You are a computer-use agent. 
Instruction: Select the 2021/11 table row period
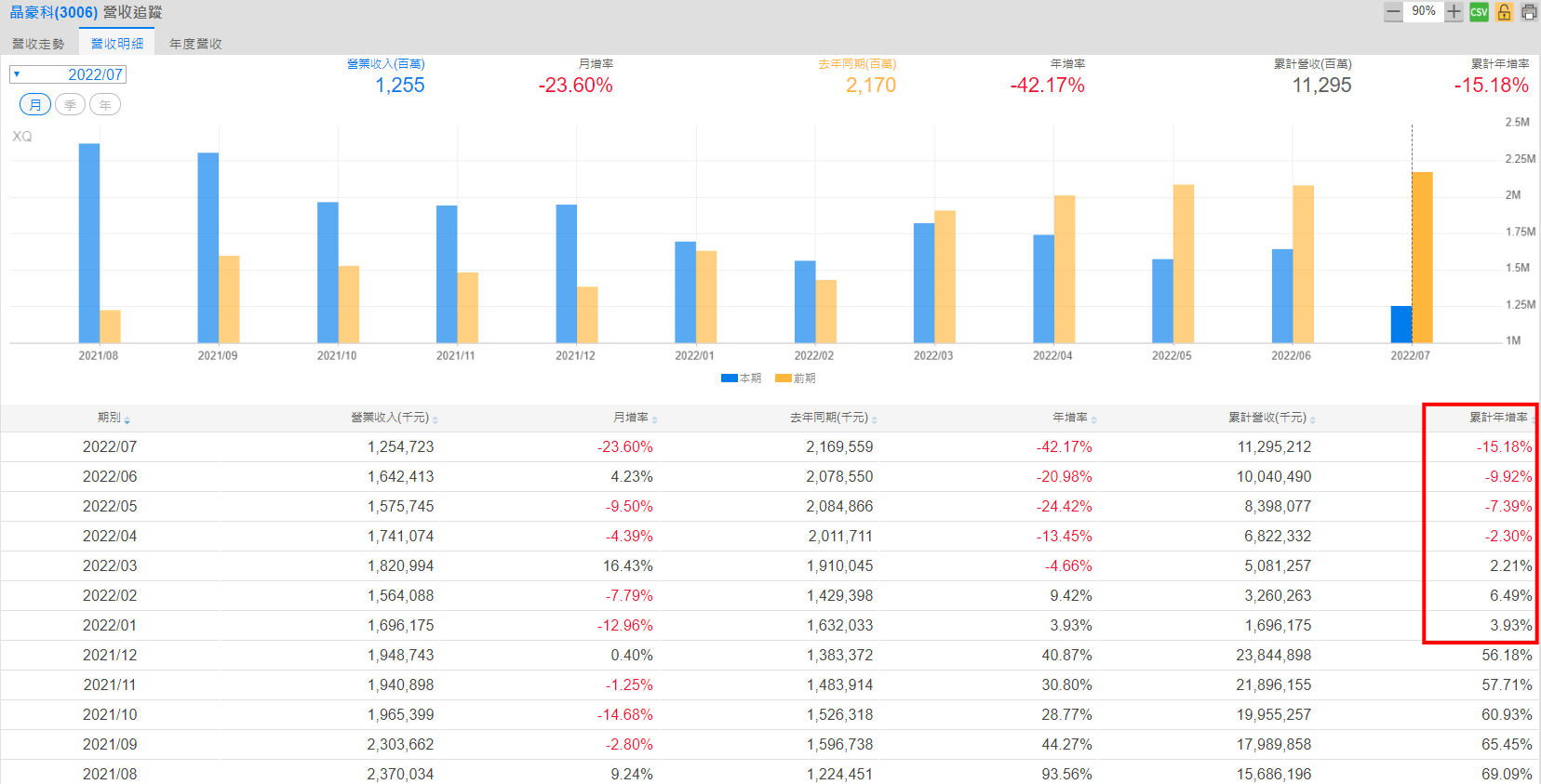(x=110, y=685)
